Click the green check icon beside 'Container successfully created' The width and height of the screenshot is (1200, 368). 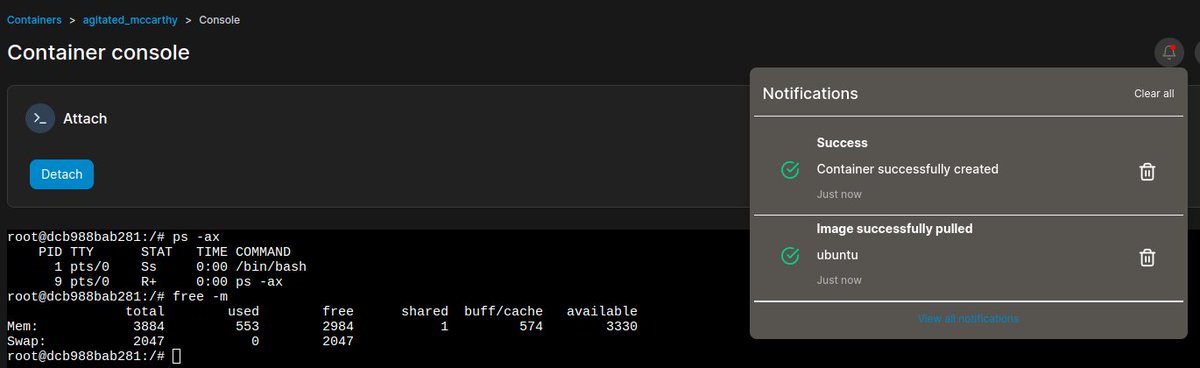point(790,170)
